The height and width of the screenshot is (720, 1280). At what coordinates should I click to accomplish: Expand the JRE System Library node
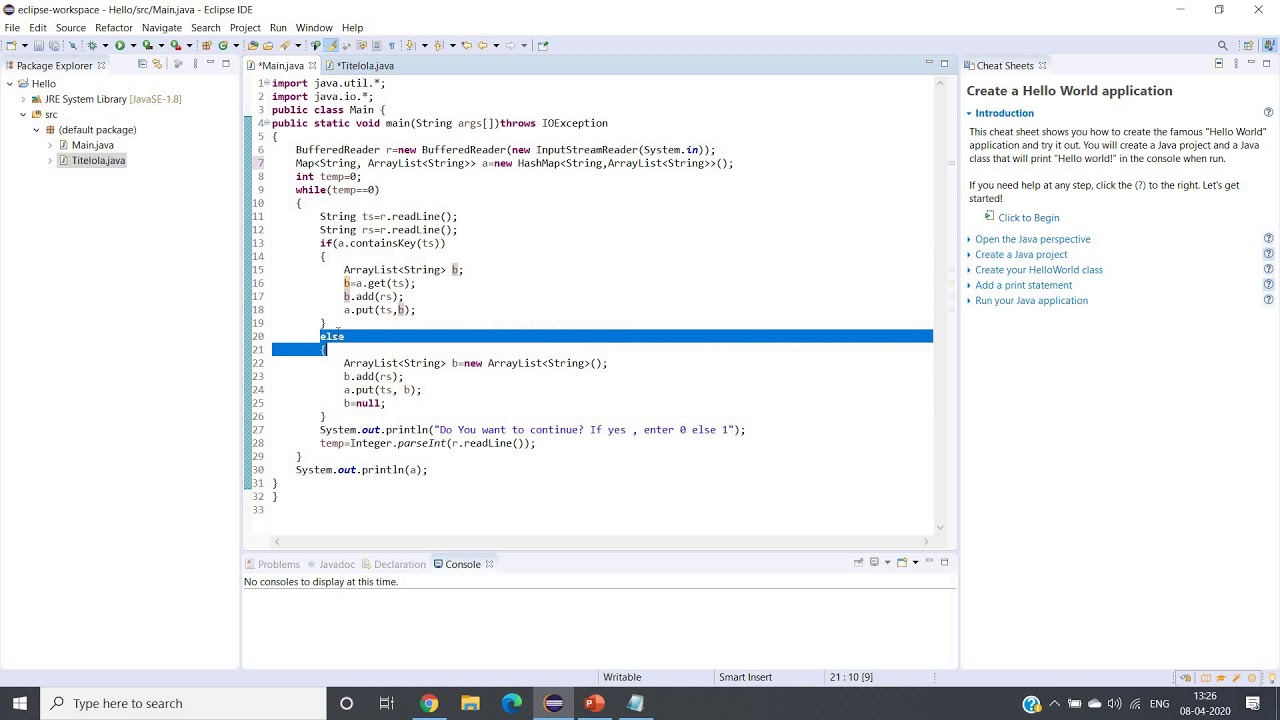[23, 99]
